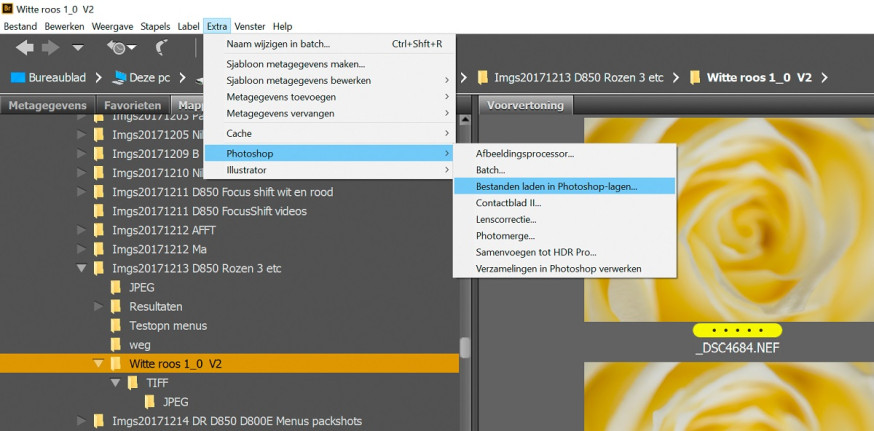
Task: Open the Weergave menu
Action: pos(111,26)
